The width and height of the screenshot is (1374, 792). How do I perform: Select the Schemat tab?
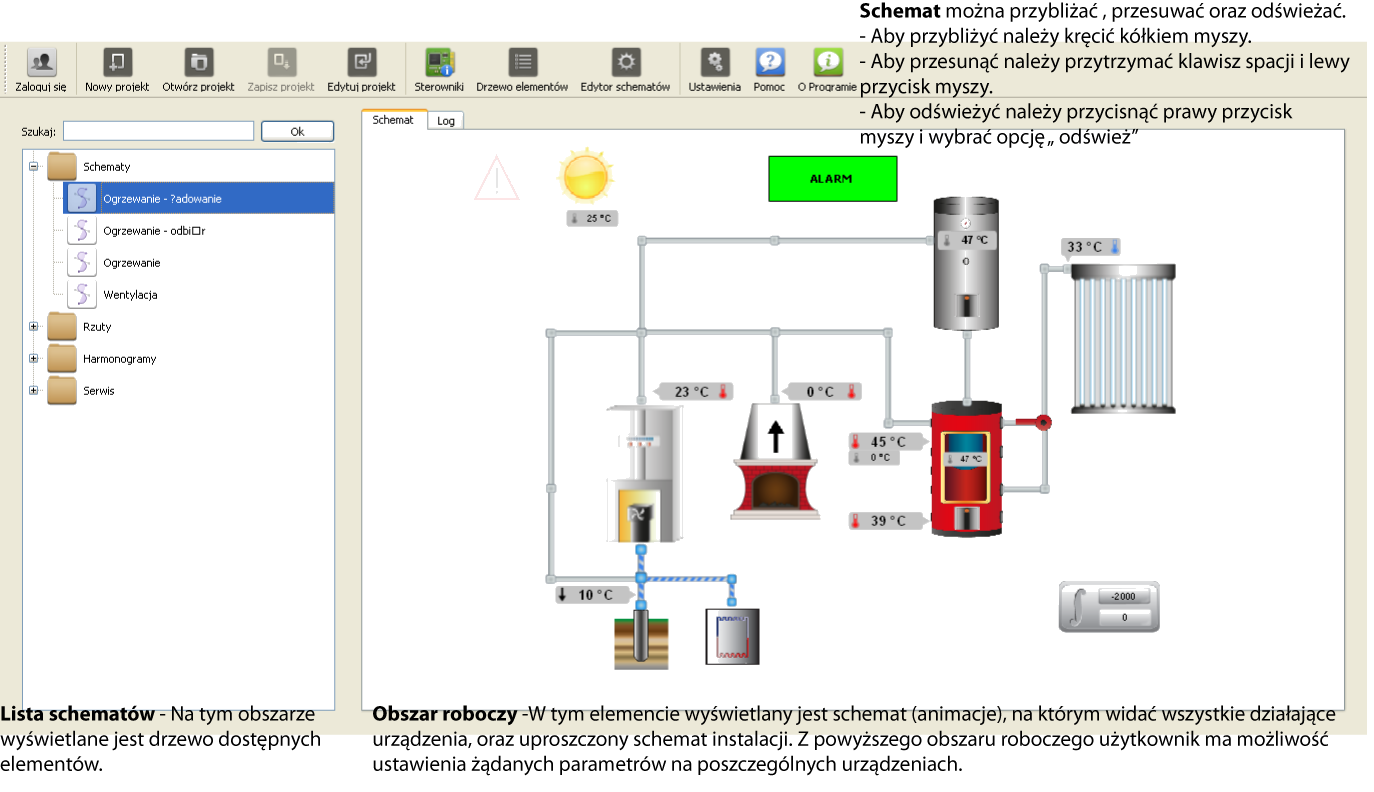point(393,120)
